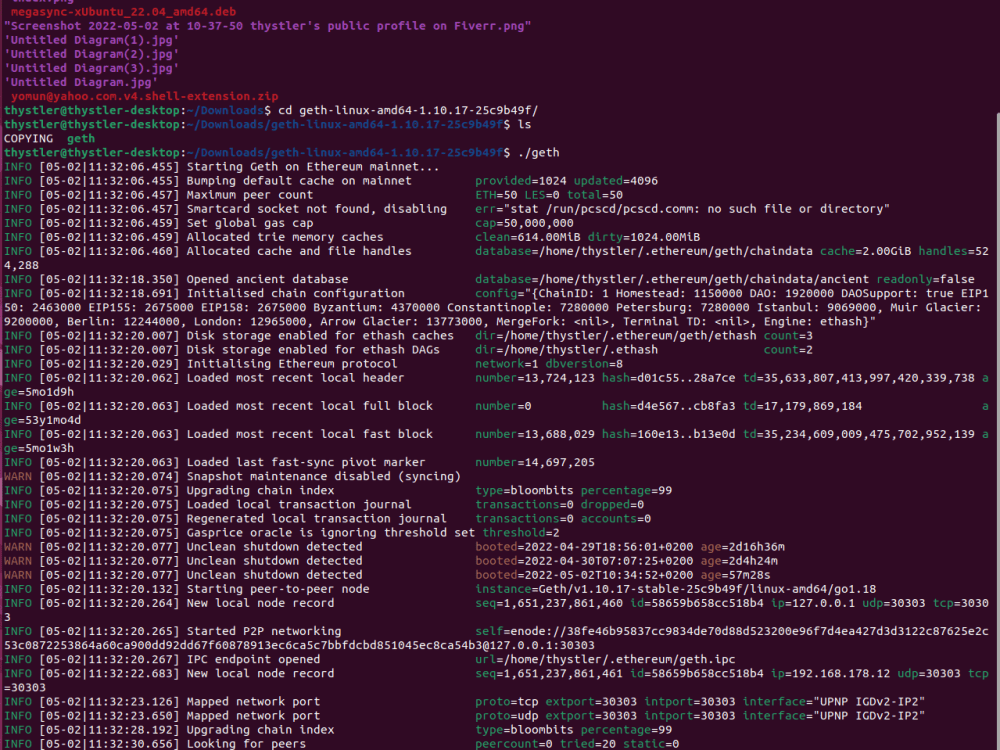Select the 'number=14,697,205' pivot value
This screenshot has height=750, width=1000.
tap(534, 462)
